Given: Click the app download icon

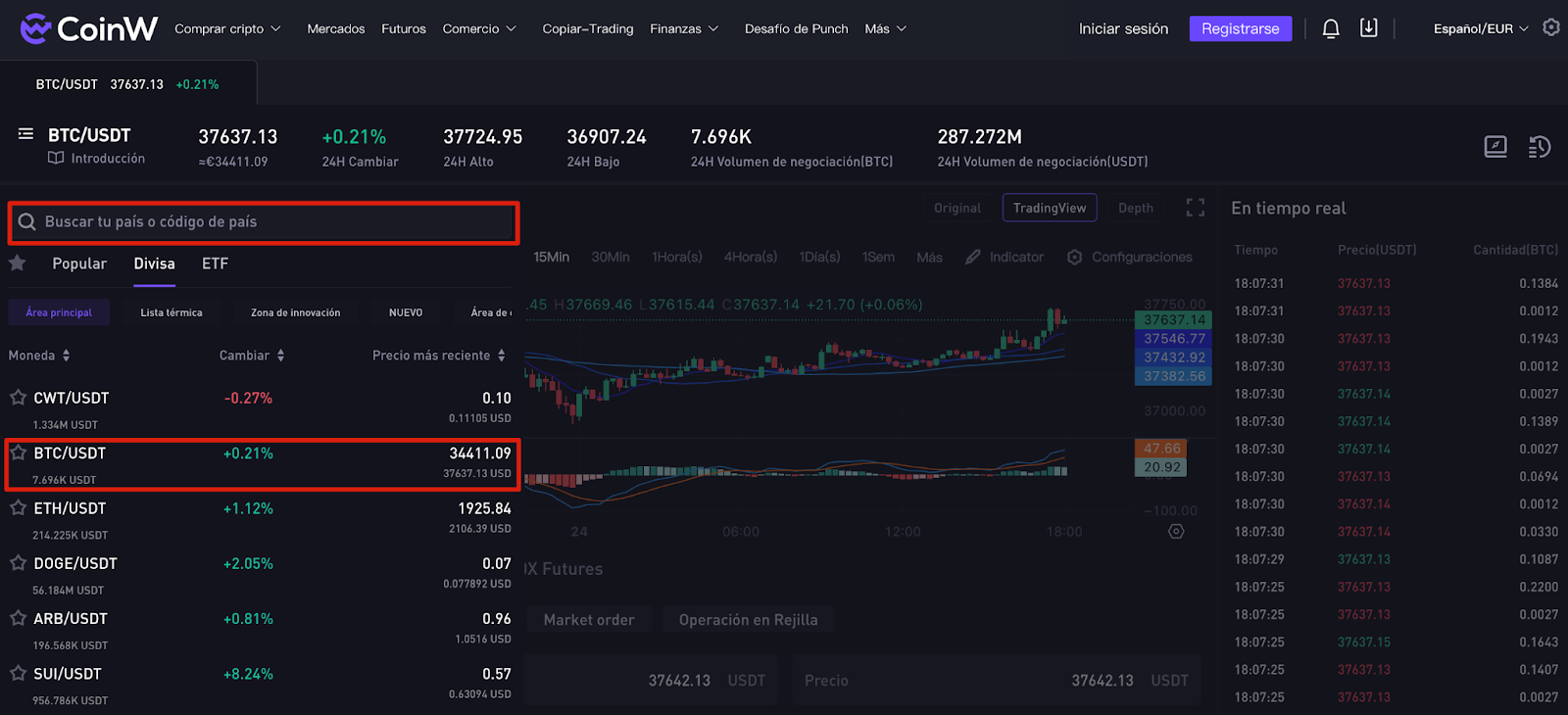Looking at the screenshot, I should click(1369, 27).
